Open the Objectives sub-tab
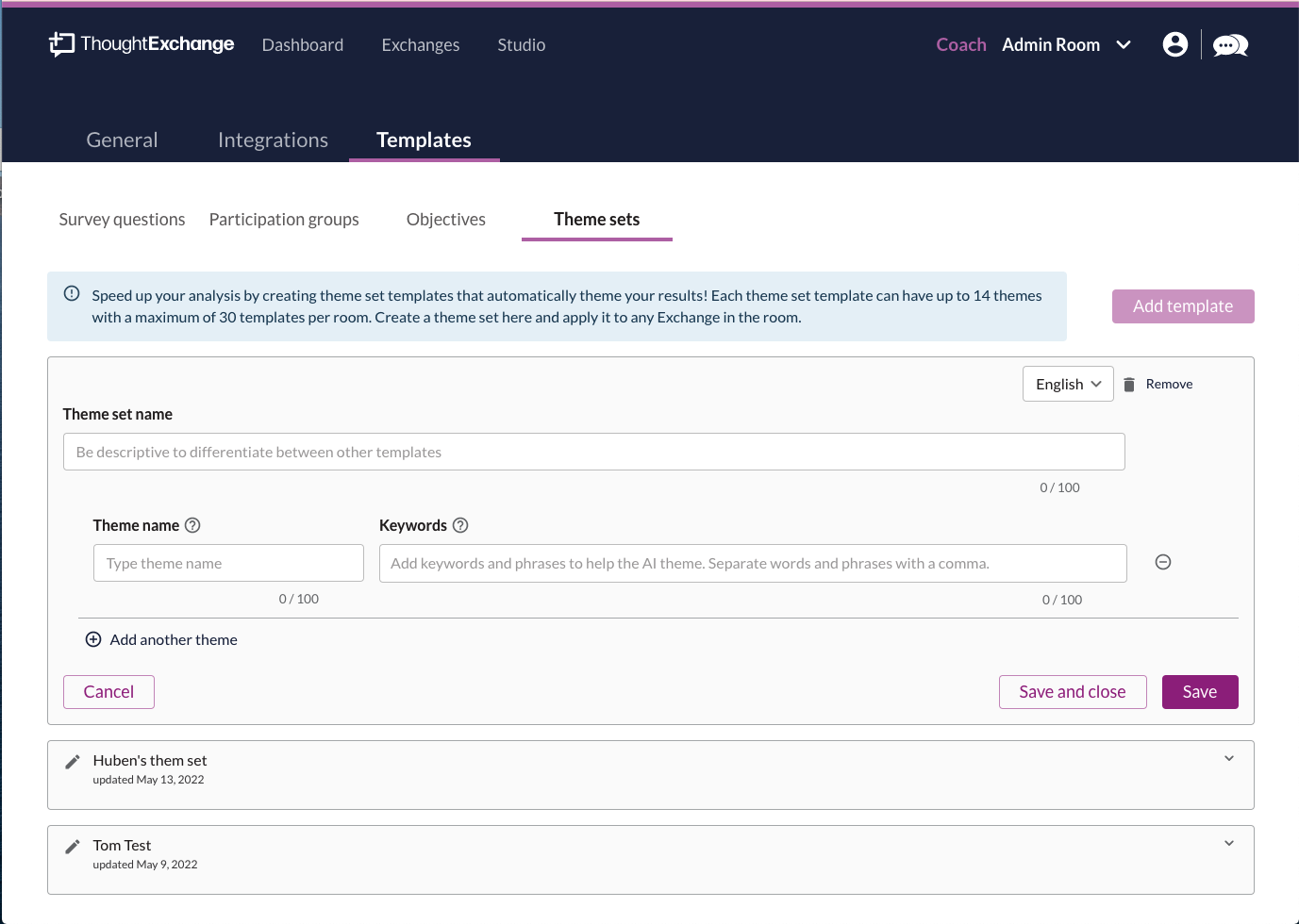The image size is (1299, 924). [x=446, y=219]
